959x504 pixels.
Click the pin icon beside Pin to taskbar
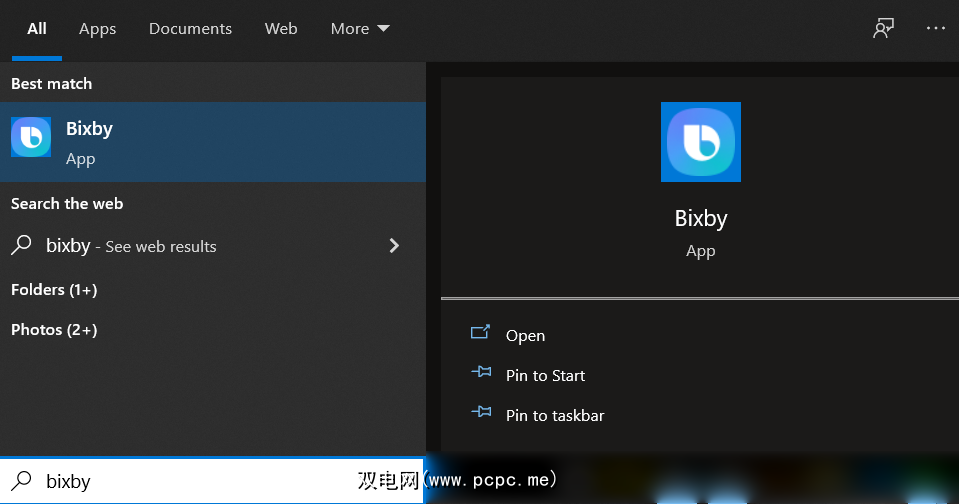point(481,412)
